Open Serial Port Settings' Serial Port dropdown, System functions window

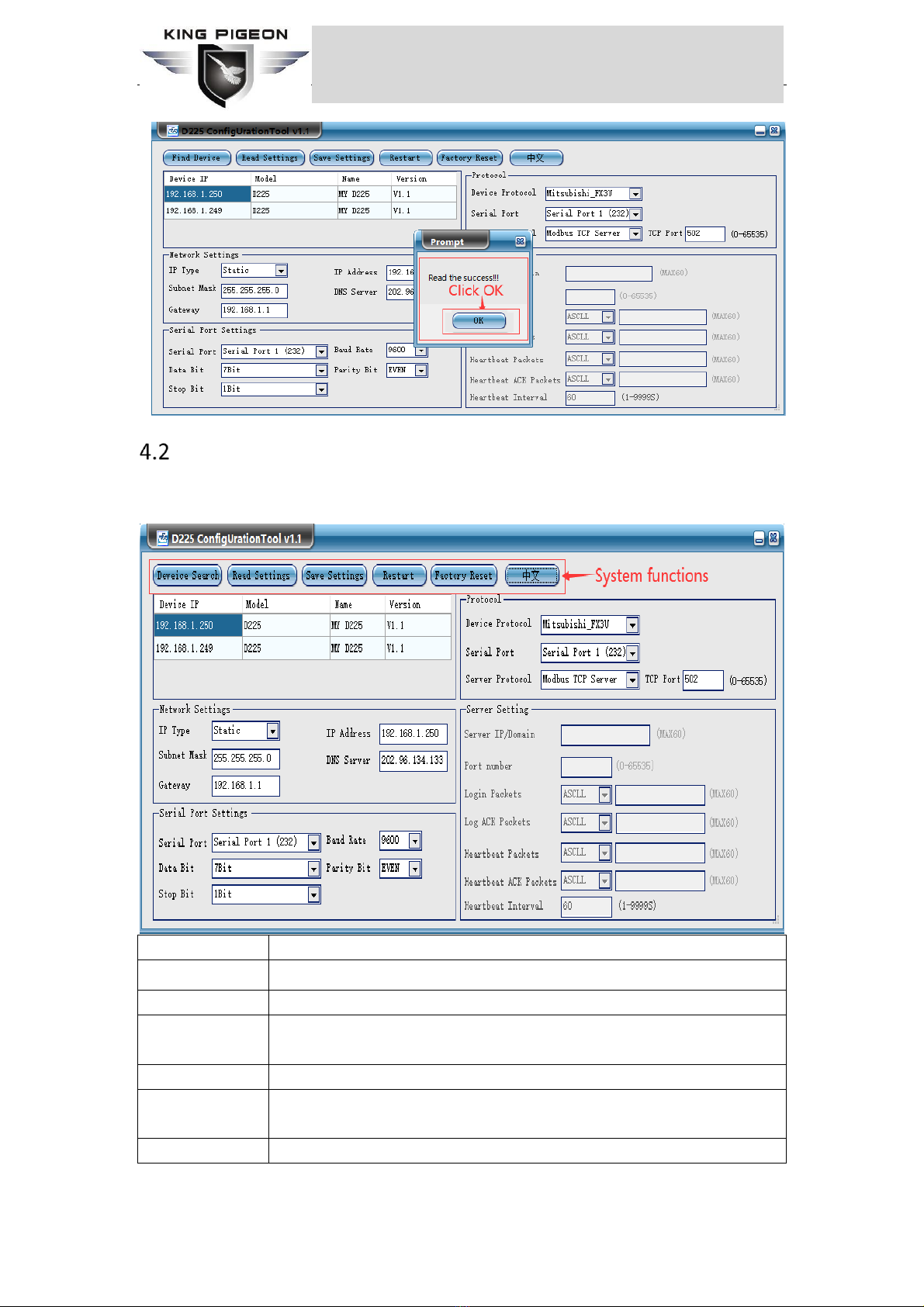click(314, 842)
